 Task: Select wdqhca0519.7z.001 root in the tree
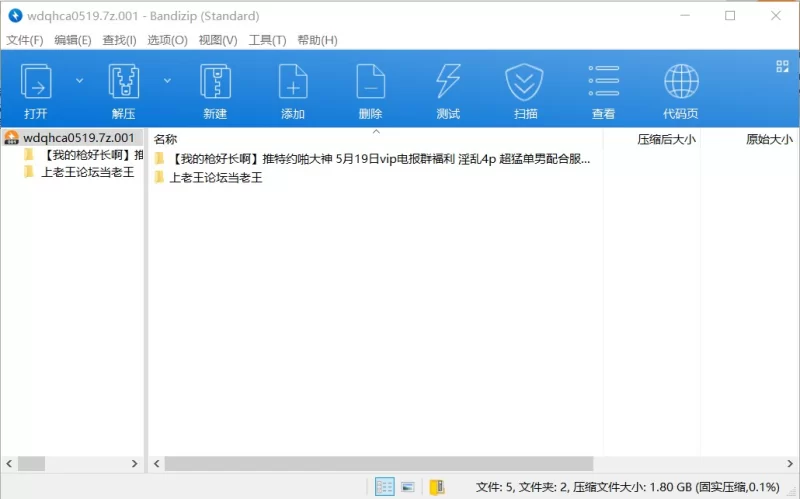(x=72, y=137)
